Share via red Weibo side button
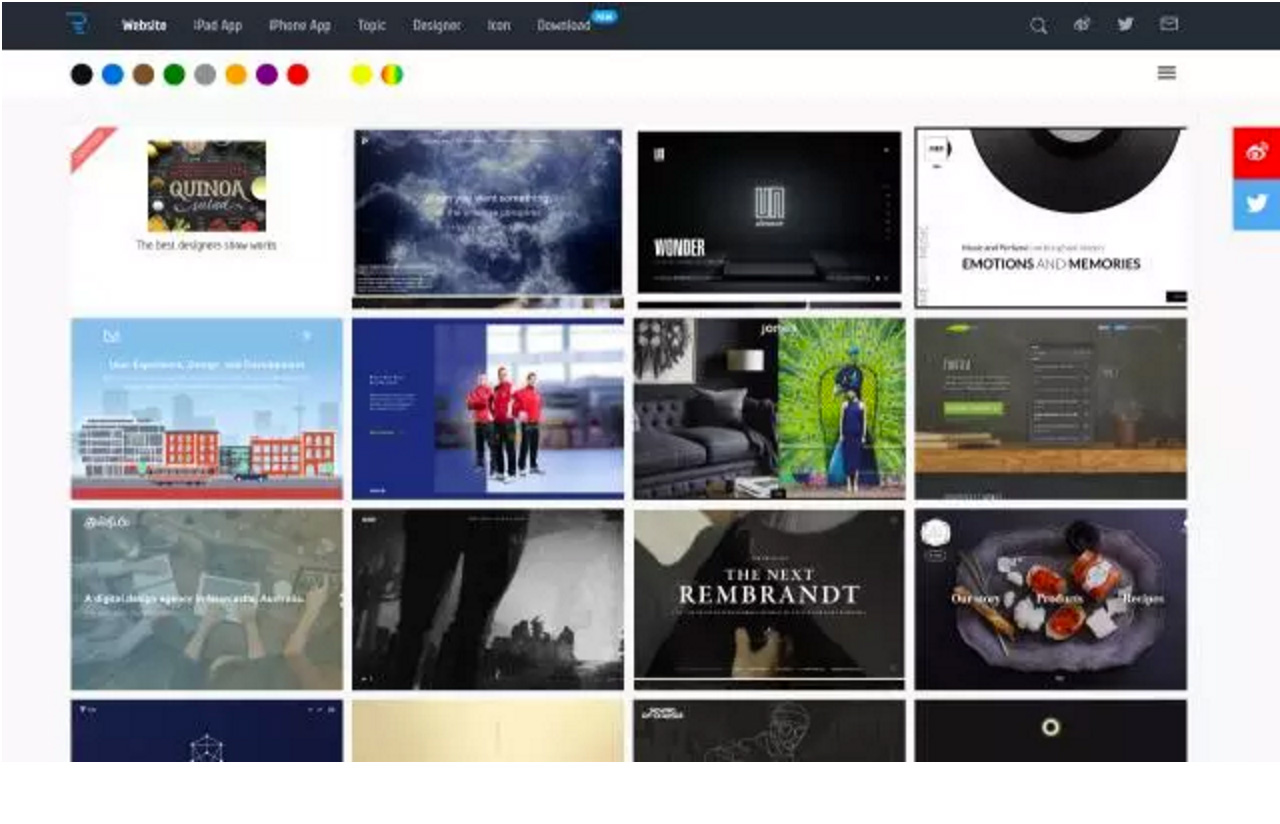This screenshot has width=1280, height=824. [x=1256, y=153]
